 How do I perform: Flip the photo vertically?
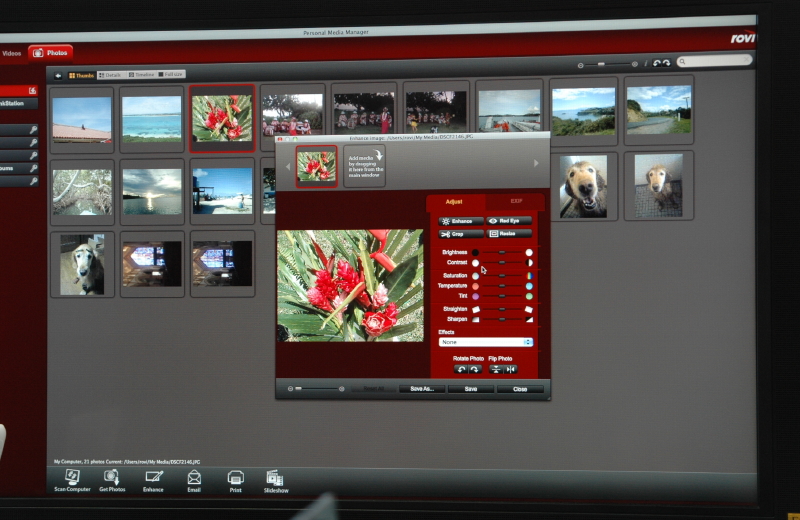tap(495, 369)
